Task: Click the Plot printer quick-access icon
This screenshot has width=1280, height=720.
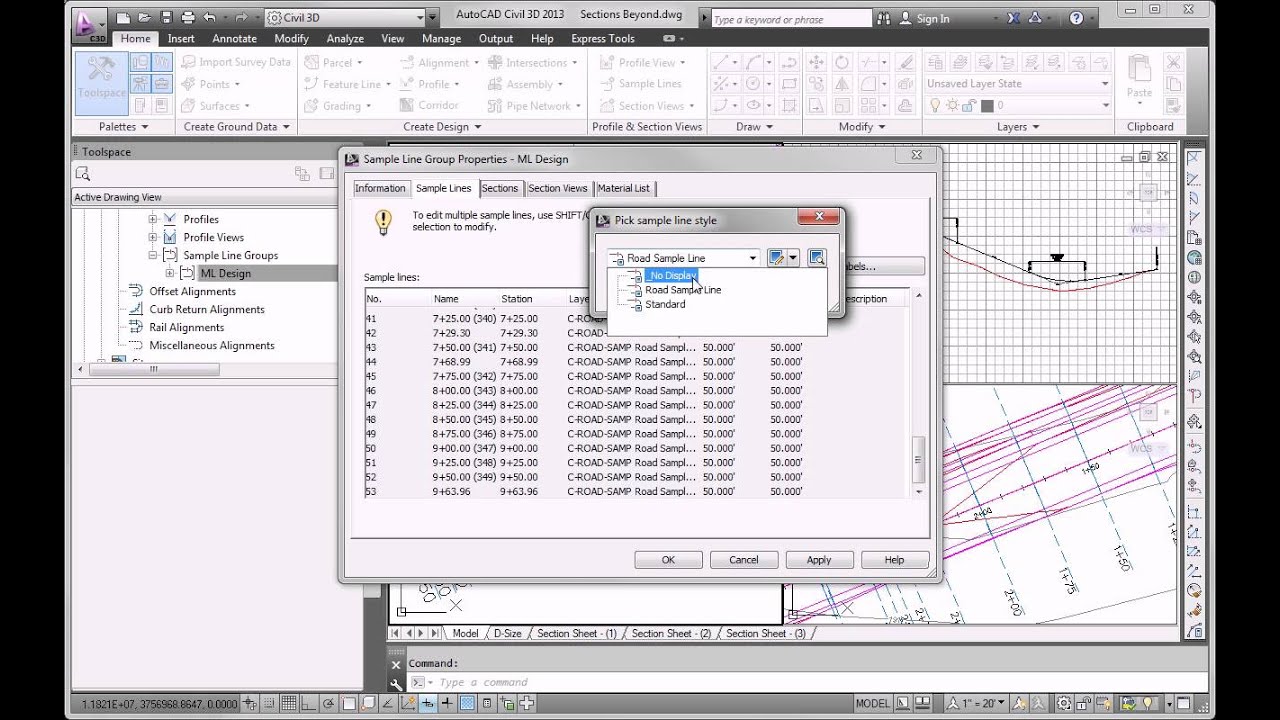Action: click(x=188, y=18)
